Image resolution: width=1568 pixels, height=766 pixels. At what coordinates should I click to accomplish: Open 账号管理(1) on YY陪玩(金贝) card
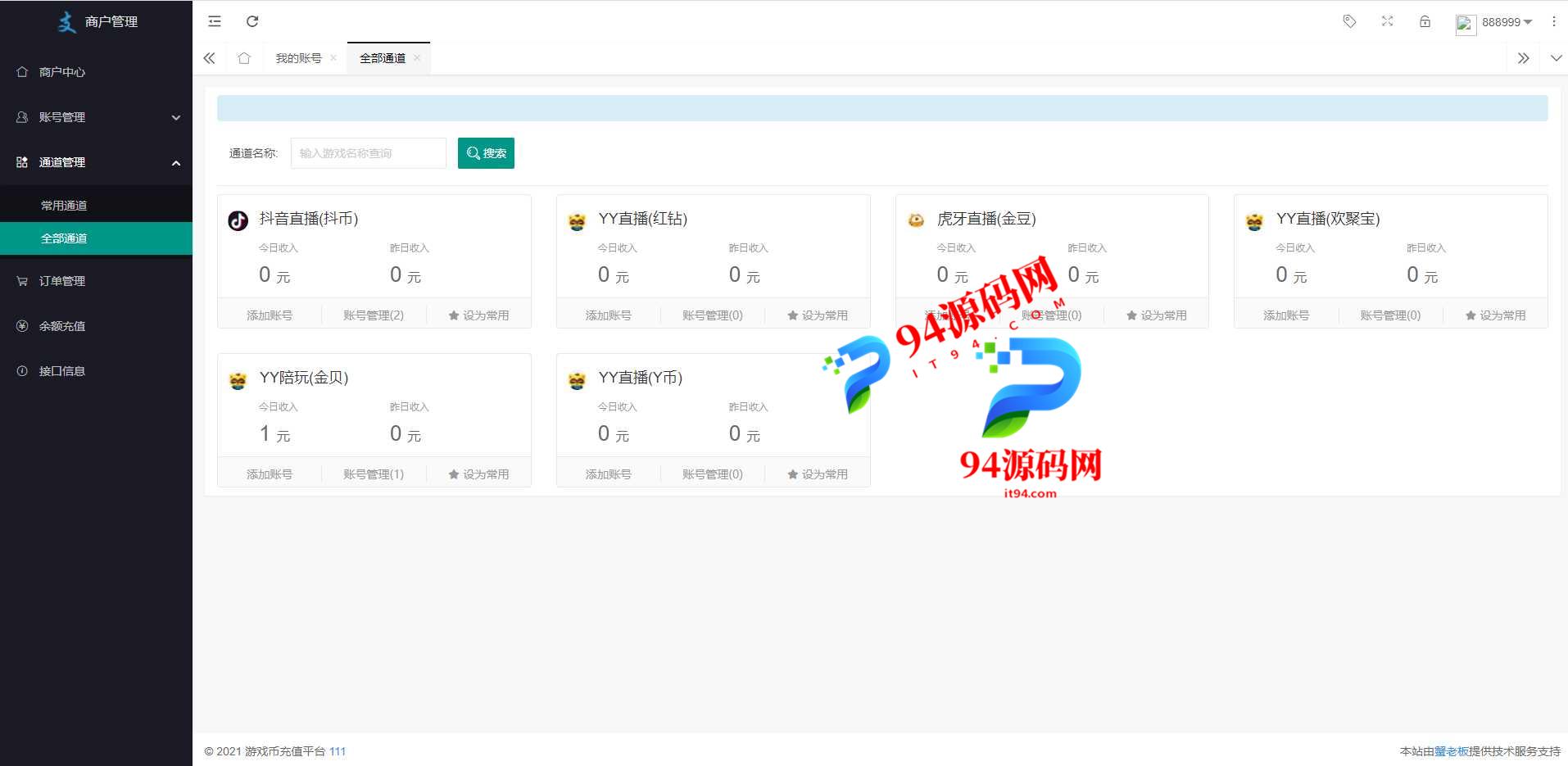(x=374, y=474)
